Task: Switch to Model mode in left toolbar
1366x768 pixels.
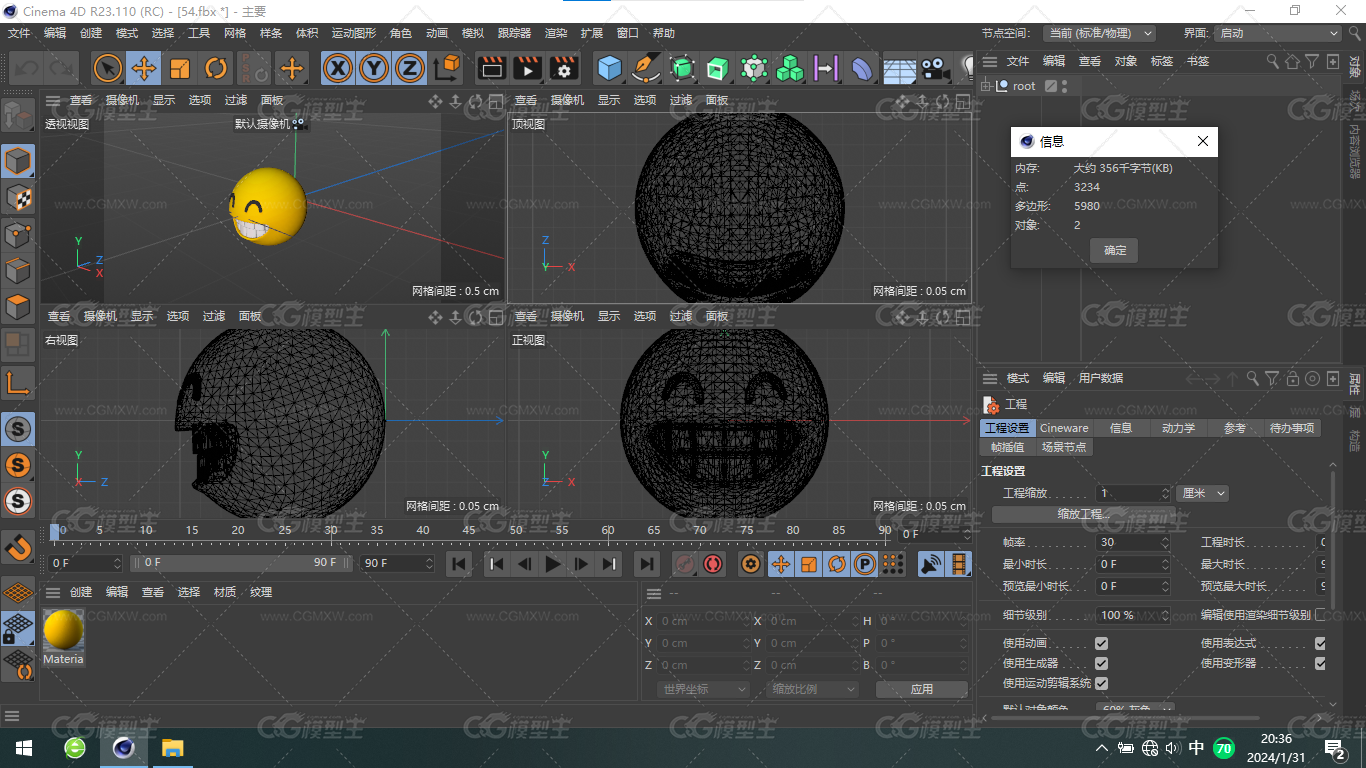Action: [18, 160]
